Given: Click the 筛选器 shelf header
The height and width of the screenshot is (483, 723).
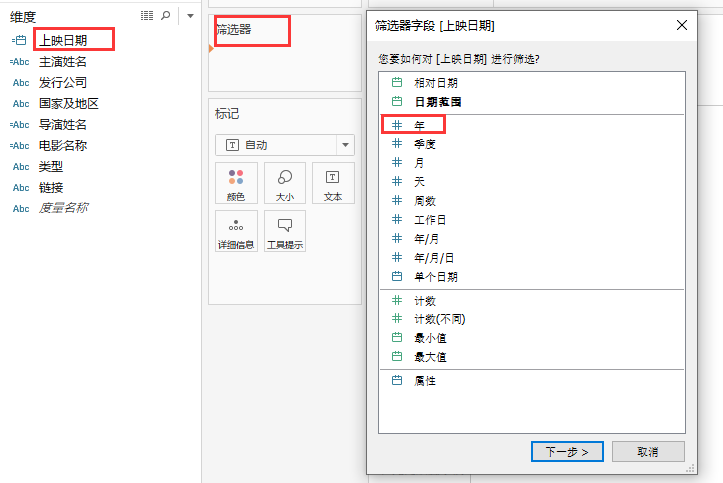Looking at the screenshot, I should pos(234,30).
